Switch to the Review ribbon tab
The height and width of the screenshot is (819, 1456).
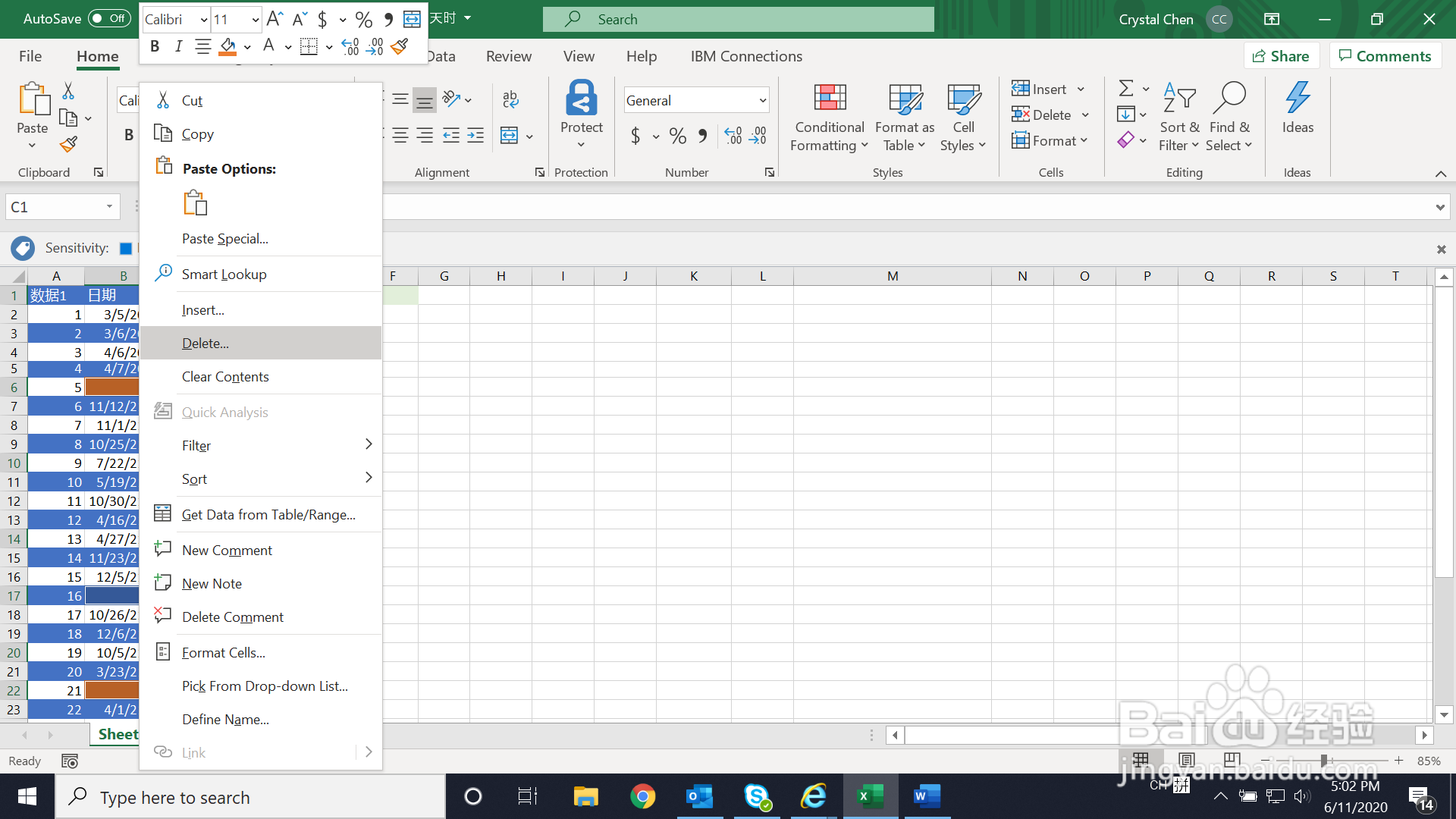click(508, 56)
